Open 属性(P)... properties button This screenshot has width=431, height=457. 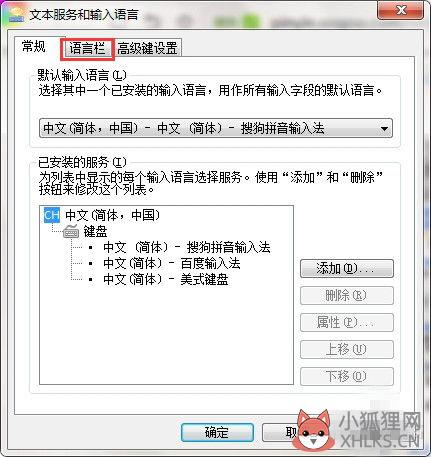click(347, 322)
